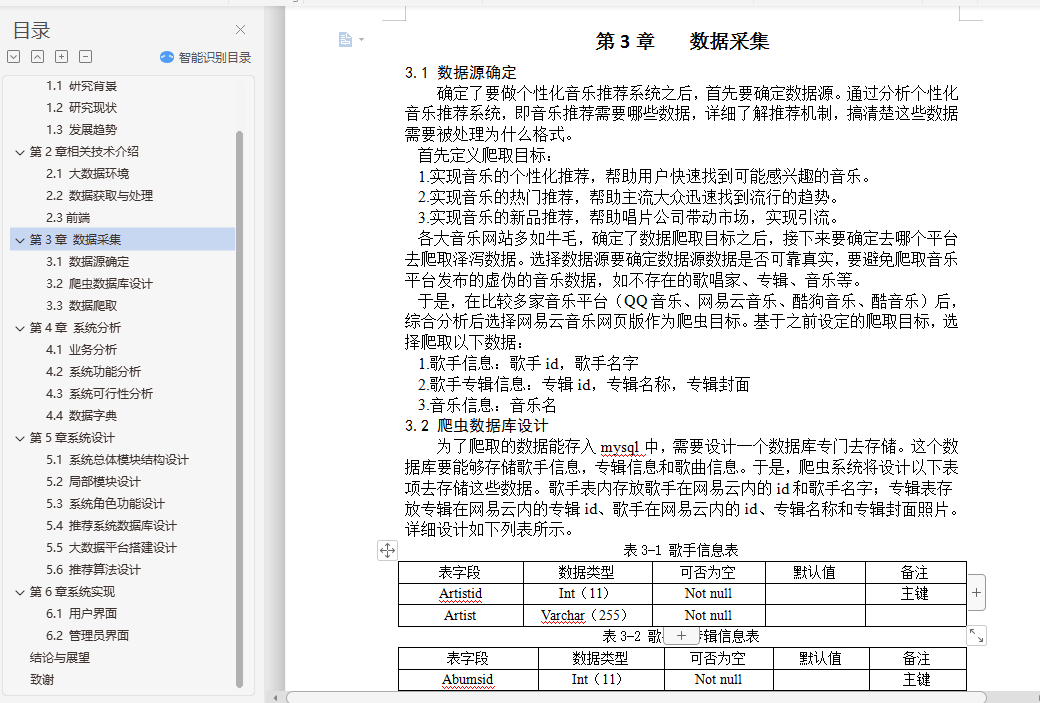Navigate to 4.3 系统可行性分析
The width and height of the screenshot is (1040, 703).
click(99, 393)
